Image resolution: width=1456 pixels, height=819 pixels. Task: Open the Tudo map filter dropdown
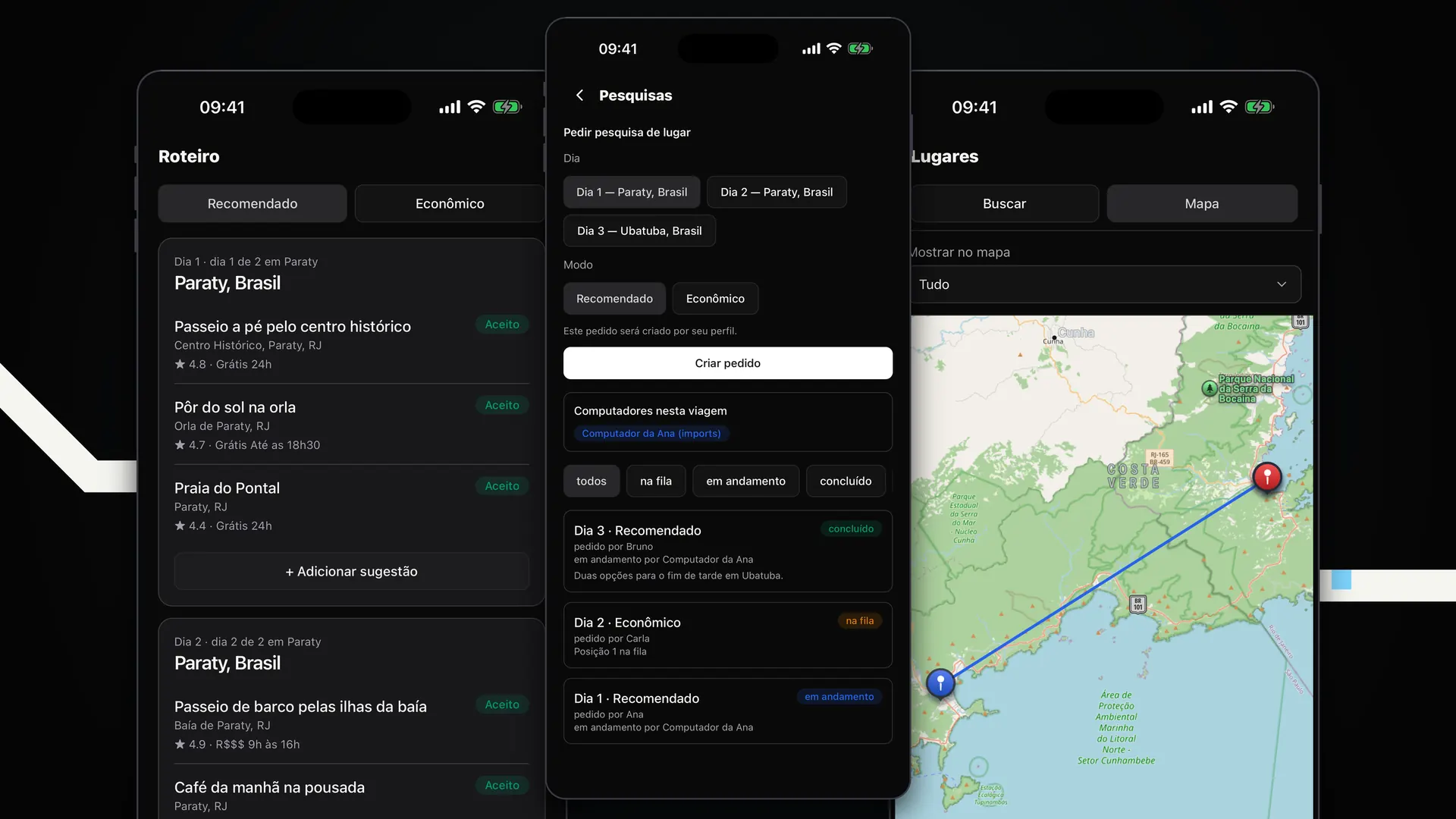1105,284
